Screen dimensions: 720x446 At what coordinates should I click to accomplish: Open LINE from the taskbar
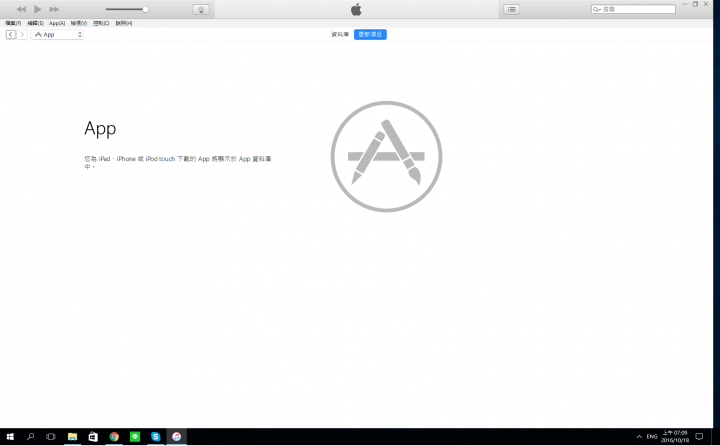coord(135,437)
